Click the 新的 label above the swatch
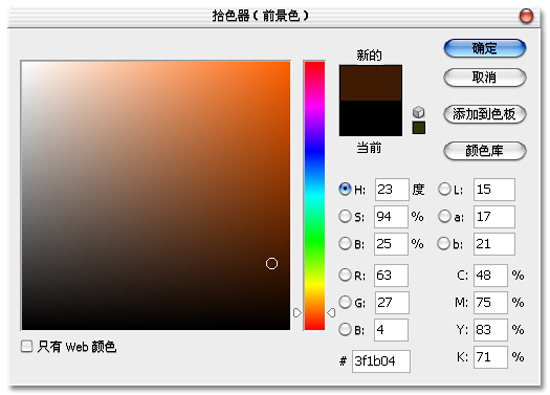 (369, 55)
